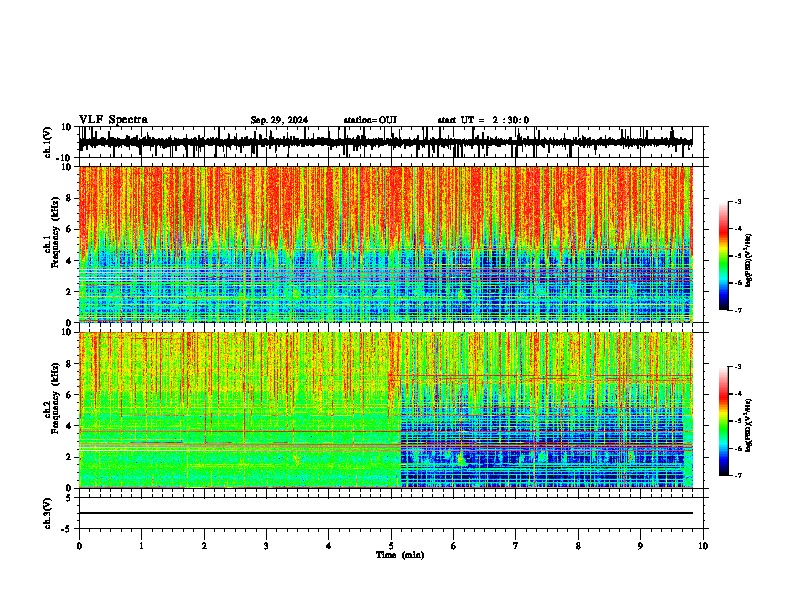Click the time axis tick label '7'
792x612 pixels.
(x=516, y=546)
